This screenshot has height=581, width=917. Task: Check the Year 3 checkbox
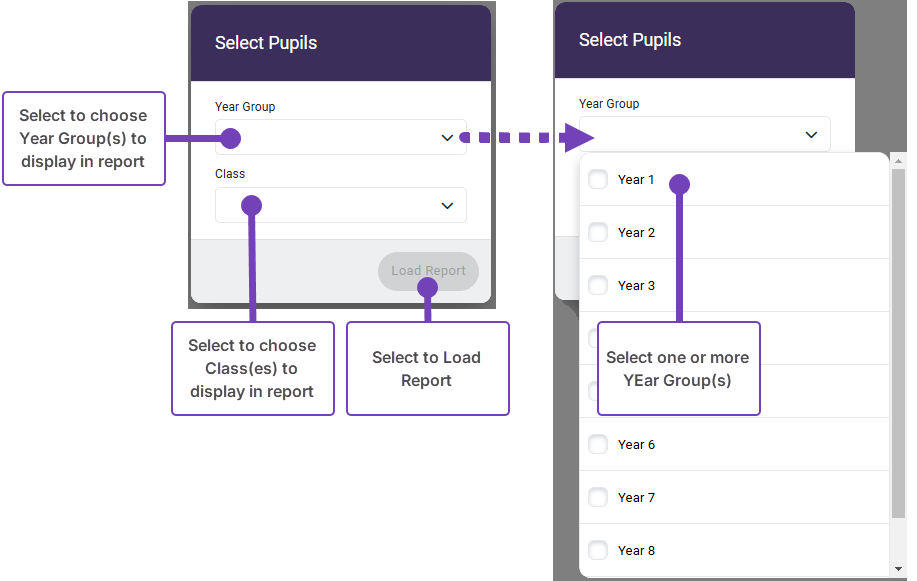point(598,285)
